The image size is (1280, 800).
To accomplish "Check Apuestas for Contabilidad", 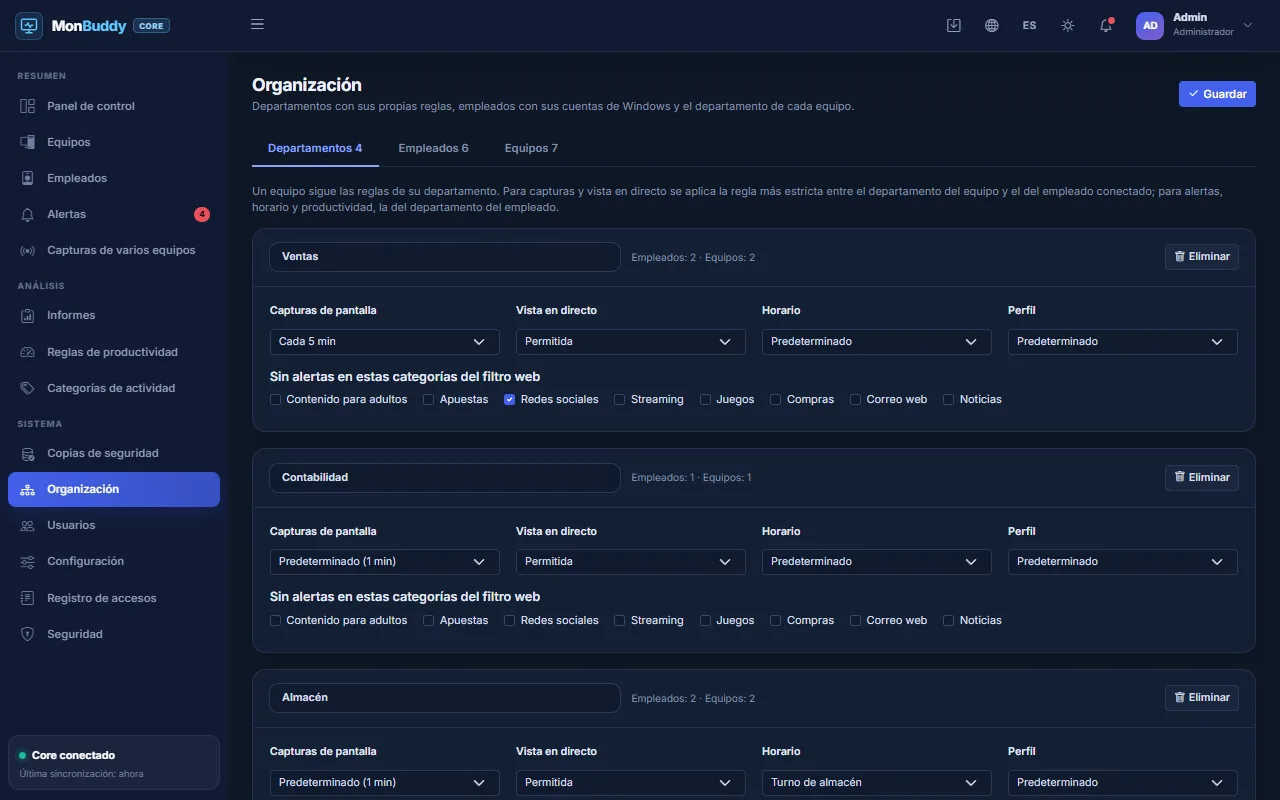I will pyautogui.click(x=429, y=620).
